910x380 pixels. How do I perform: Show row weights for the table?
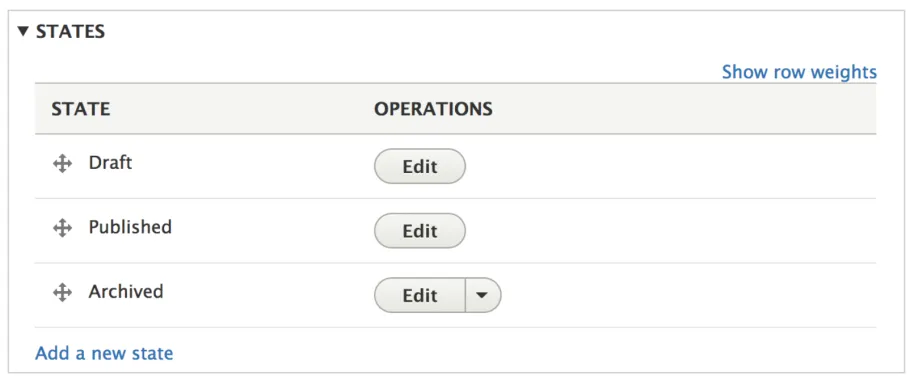tap(799, 72)
